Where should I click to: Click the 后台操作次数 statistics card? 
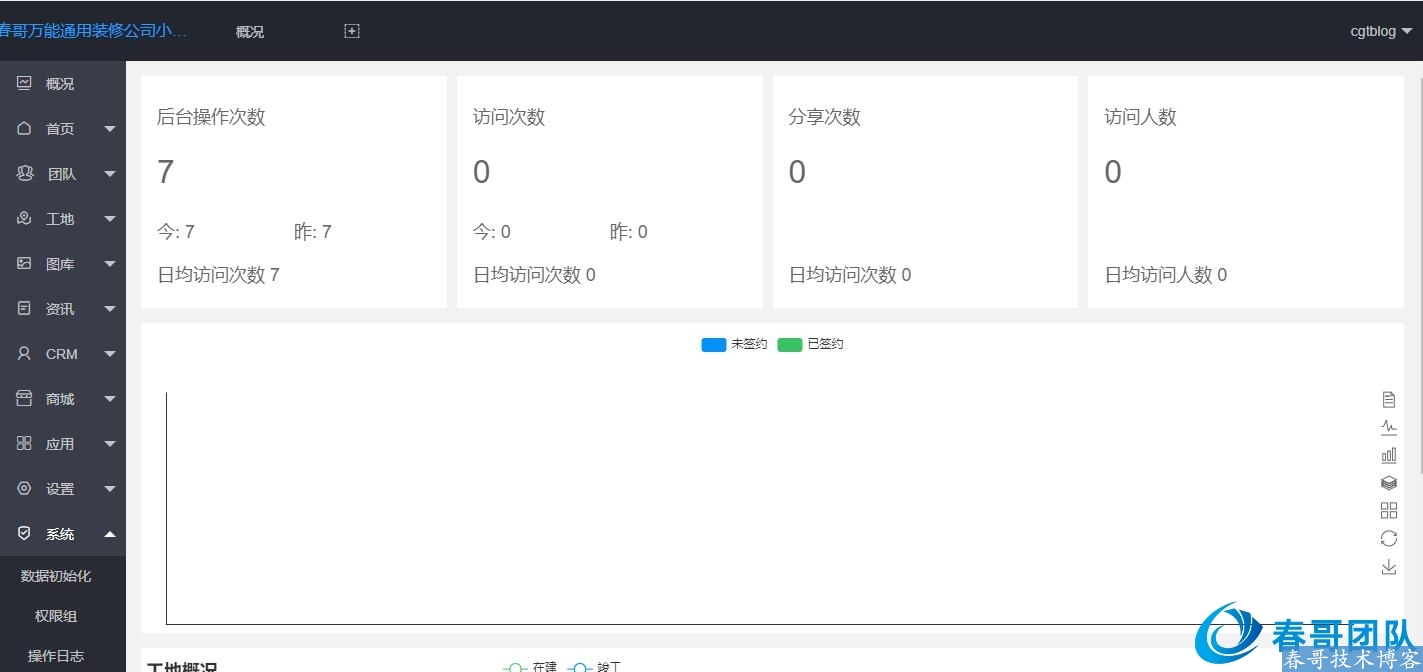(293, 192)
